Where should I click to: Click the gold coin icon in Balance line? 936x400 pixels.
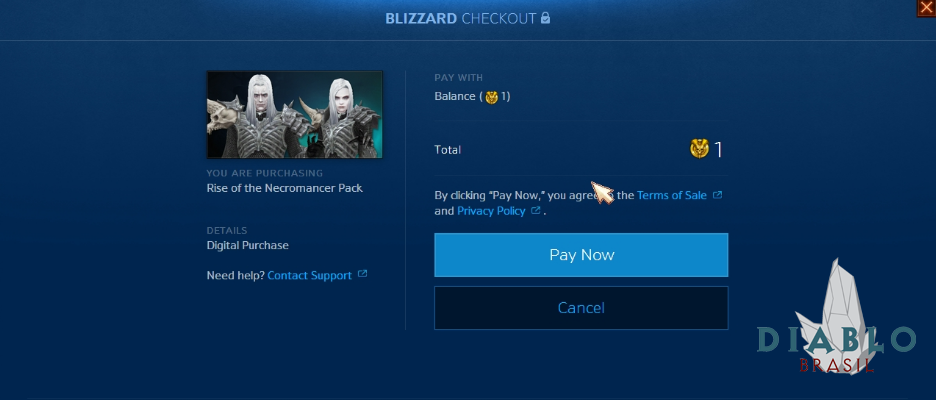point(491,96)
